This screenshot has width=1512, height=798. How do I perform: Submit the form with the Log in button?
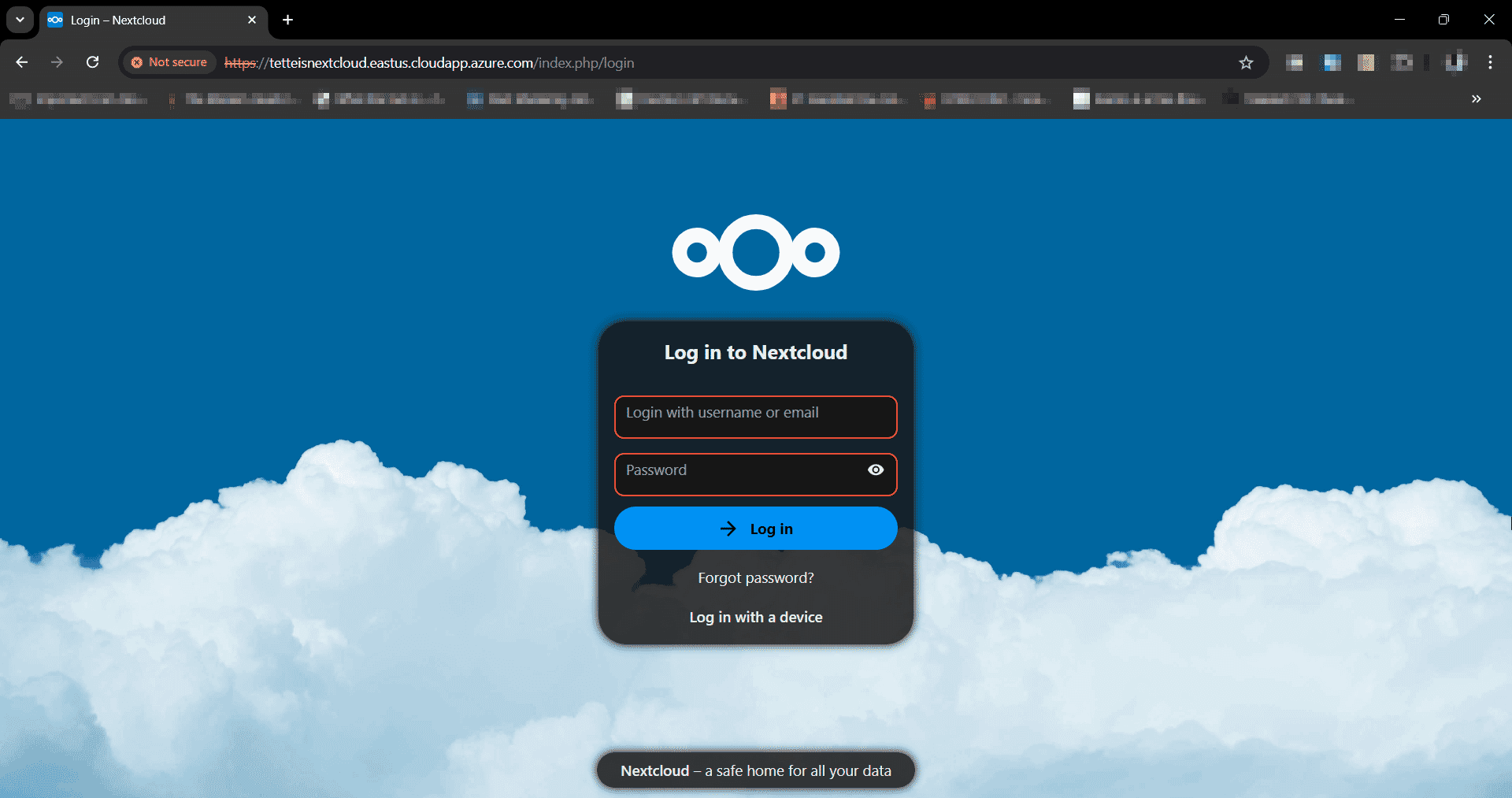pos(756,529)
